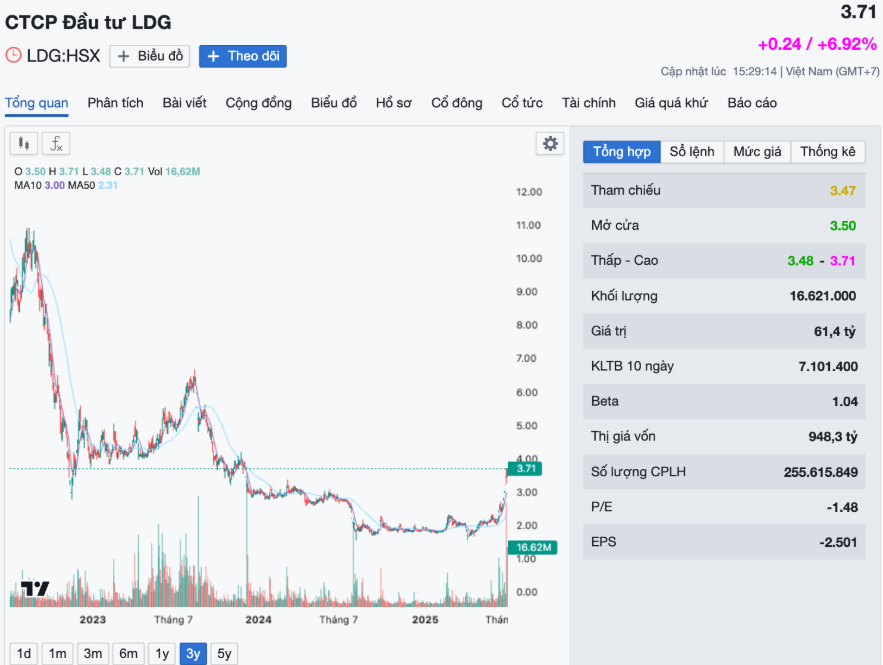The width and height of the screenshot is (883, 665).
Task: Select the 3y time range
Action: click(193, 653)
